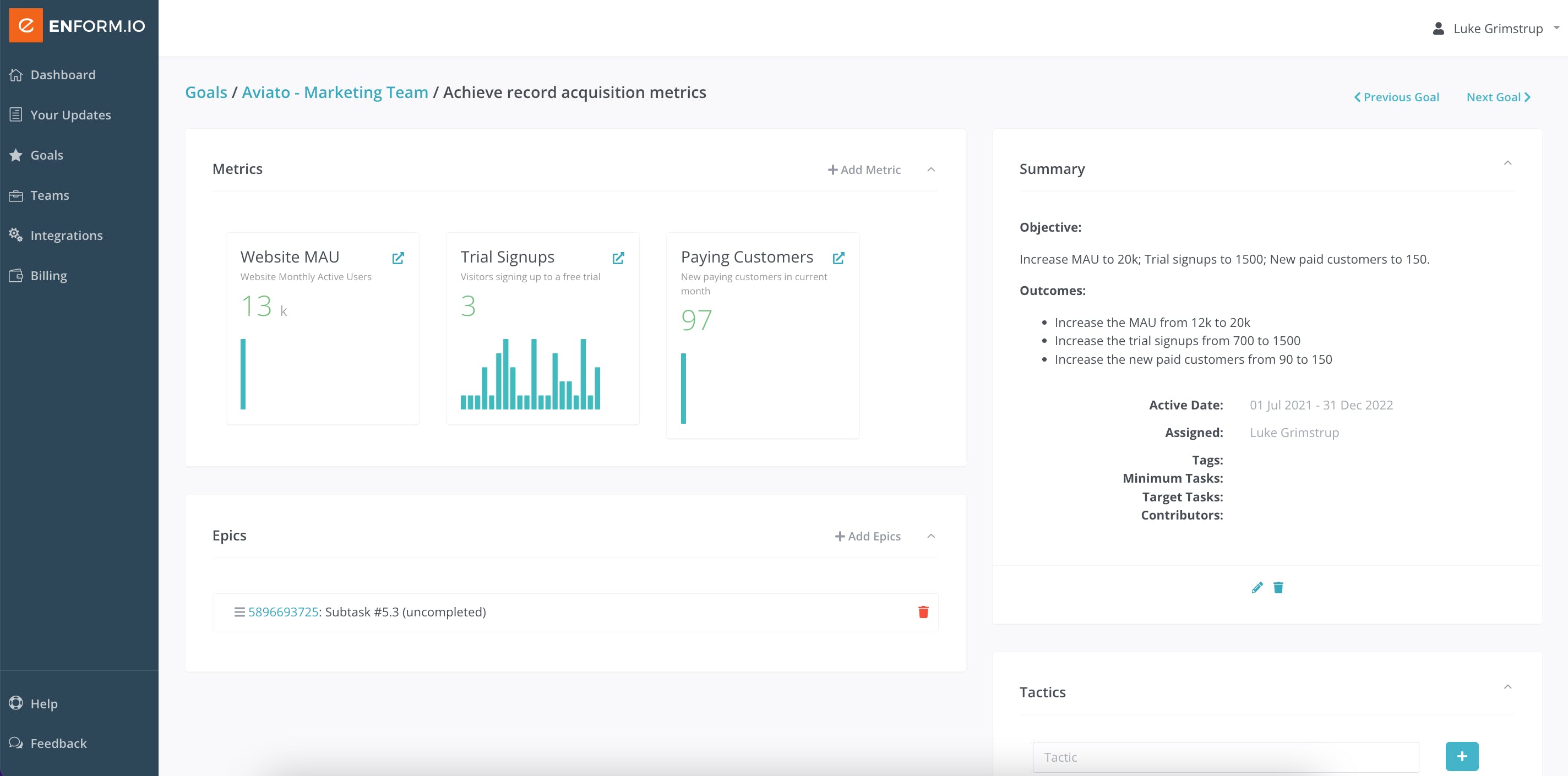The image size is (1568, 776).
Task: Collapse the Summary panel
Action: click(1507, 163)
